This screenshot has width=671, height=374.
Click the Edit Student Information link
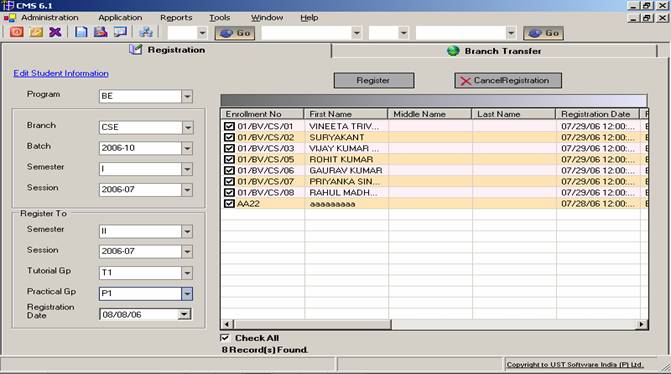[x=61, y=73]
